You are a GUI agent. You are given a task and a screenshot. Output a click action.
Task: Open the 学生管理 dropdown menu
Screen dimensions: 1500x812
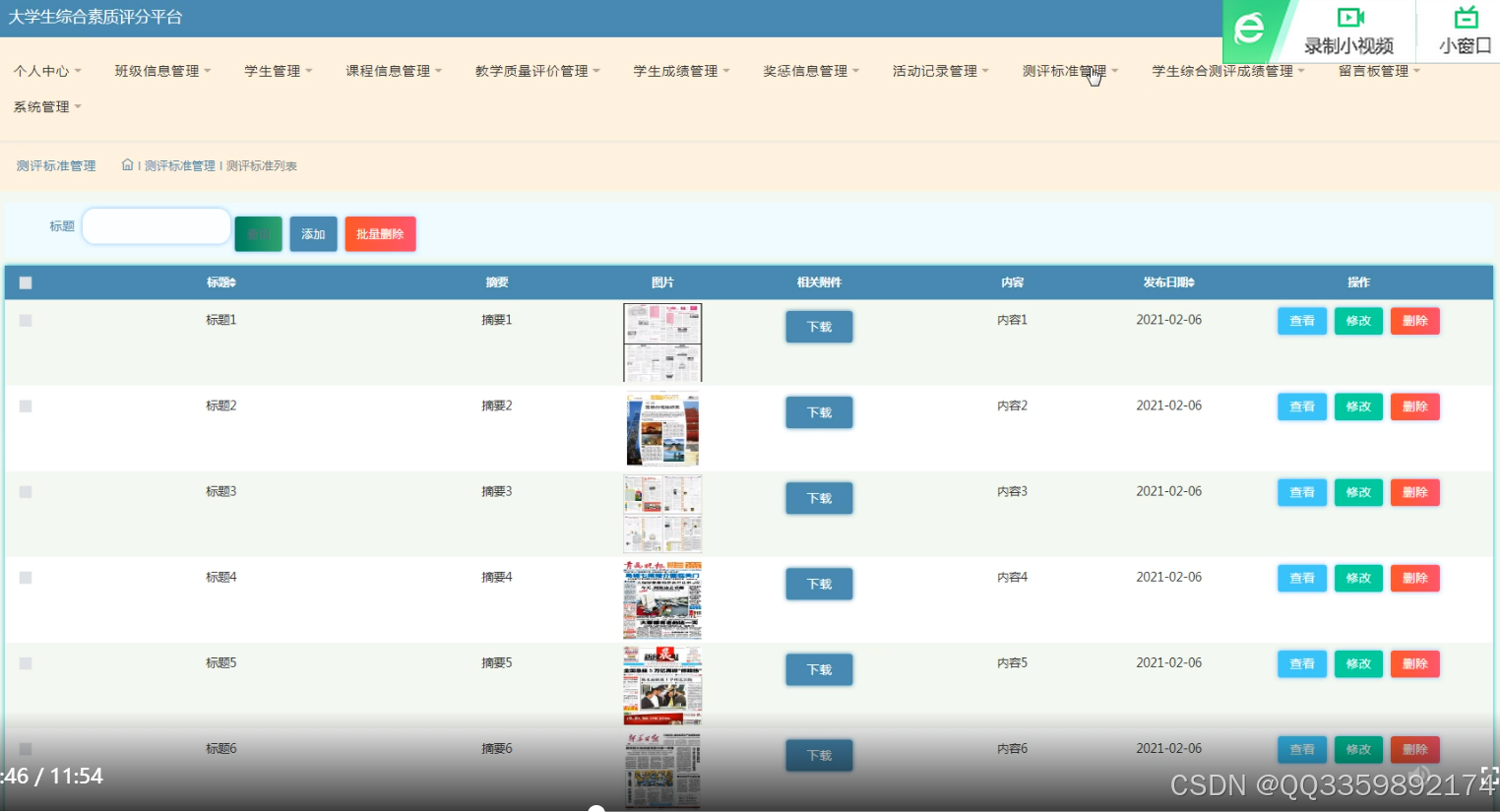point(279,71)
